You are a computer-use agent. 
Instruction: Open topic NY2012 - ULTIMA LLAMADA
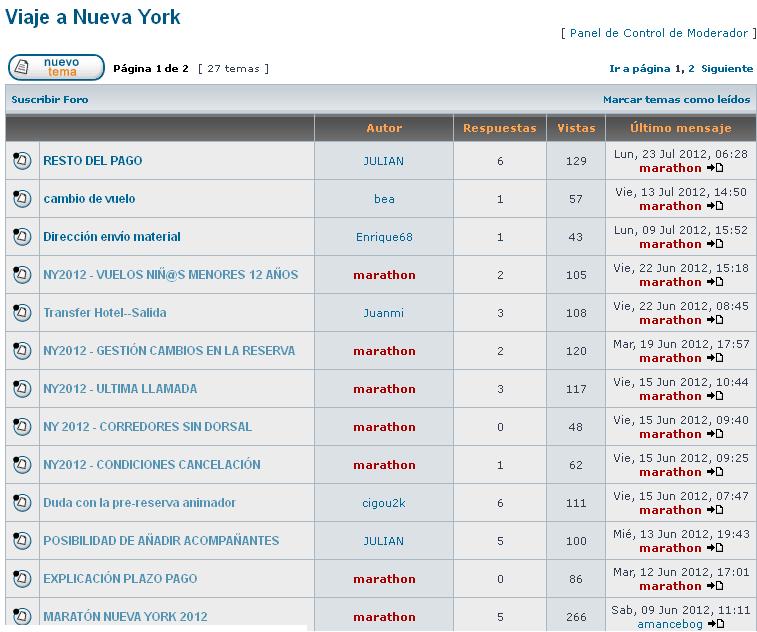120,389
